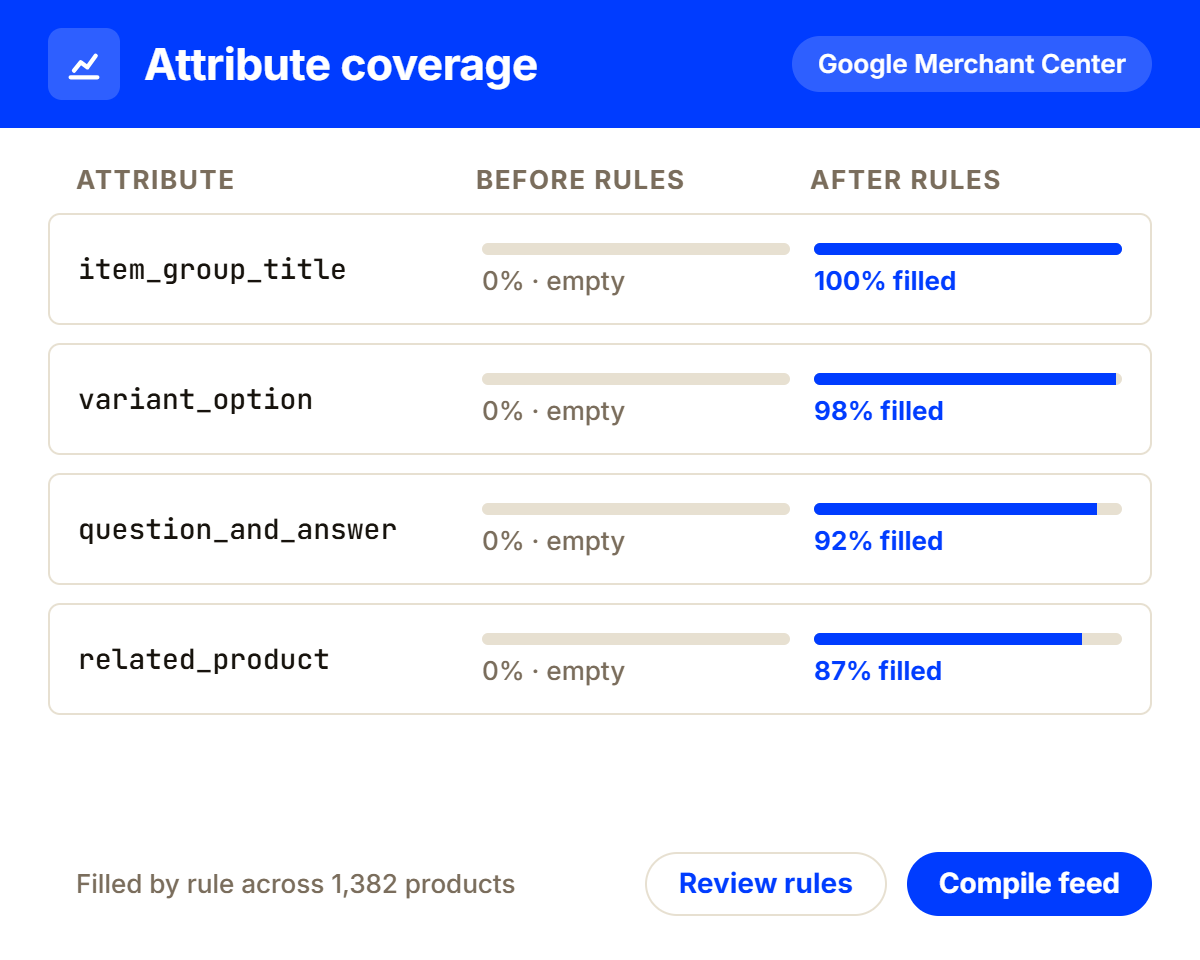Image resolution: width=1200 pixels, height=960 pixels.
Task: Click the chart icon beside Attribute coverage
Action: click(84, 64)
